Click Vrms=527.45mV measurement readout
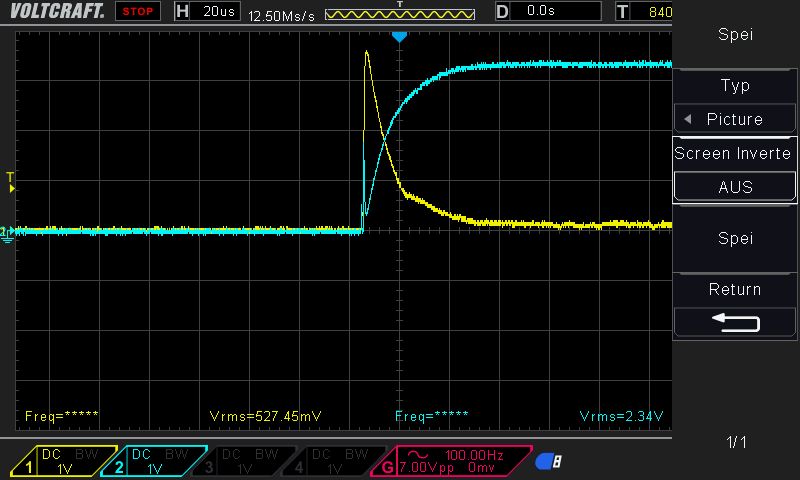Image resolution: width=800 pixels, height=480 pixels. 265,416
